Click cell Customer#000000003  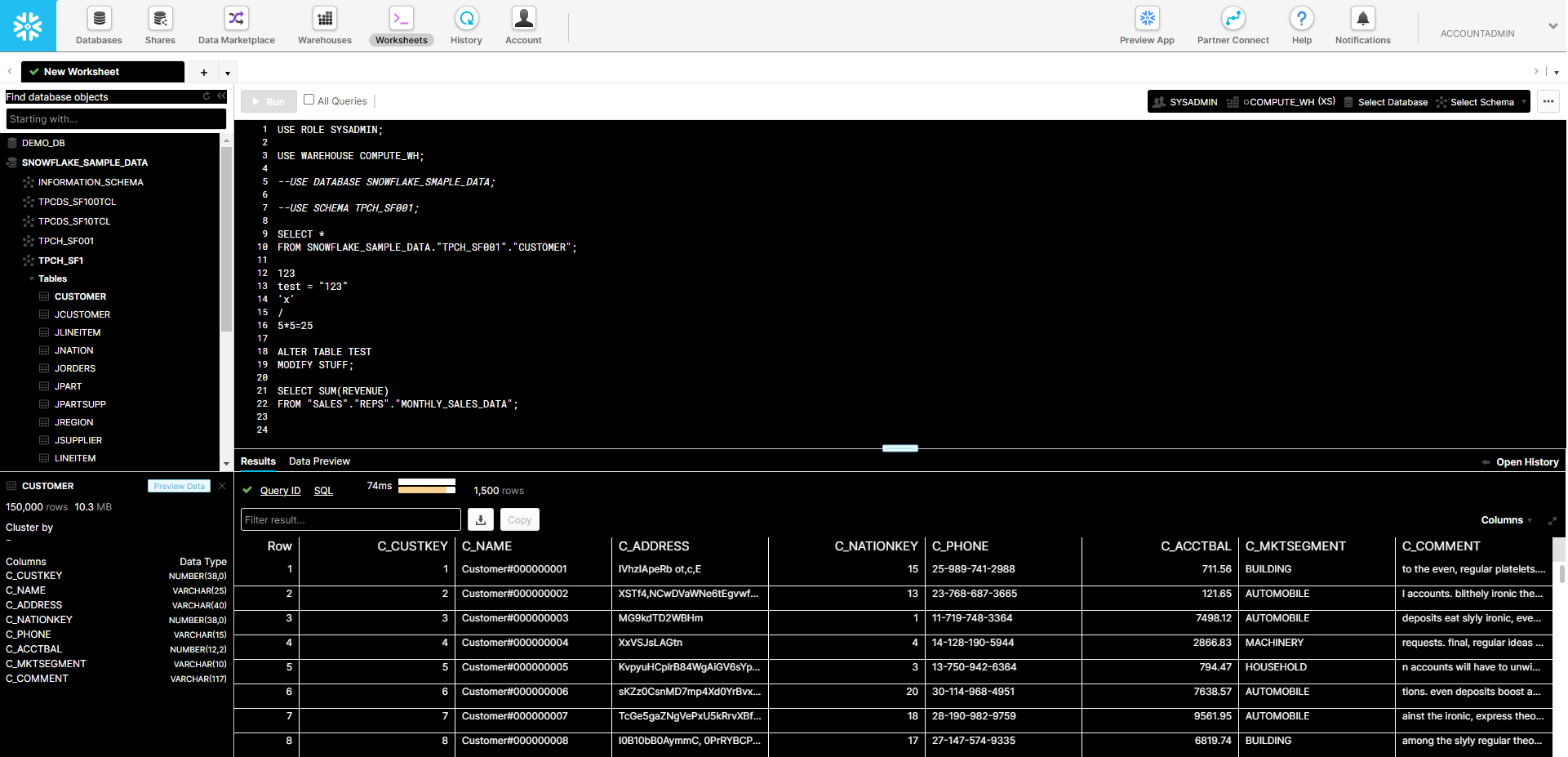click(x=515, y=618)
